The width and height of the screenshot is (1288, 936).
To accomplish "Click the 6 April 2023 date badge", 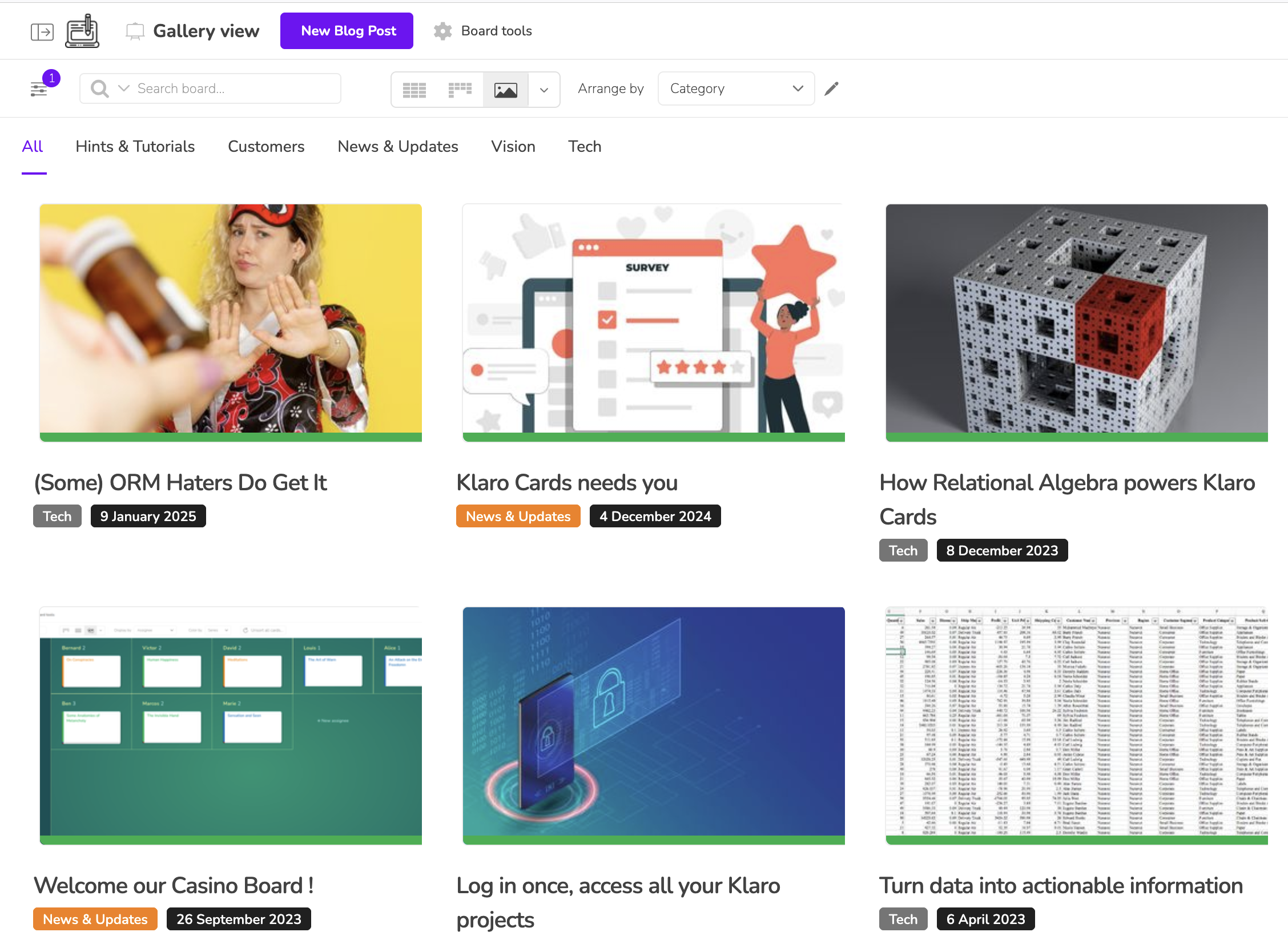I will coord(986,919).
